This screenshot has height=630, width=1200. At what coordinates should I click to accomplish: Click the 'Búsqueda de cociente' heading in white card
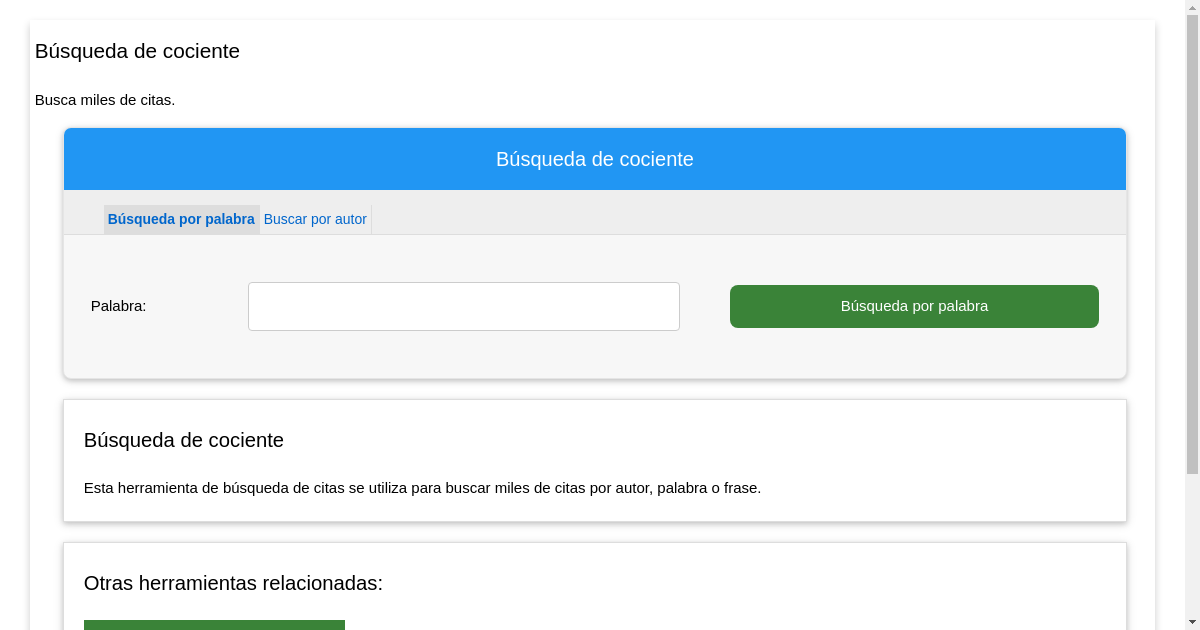point(184,440)
